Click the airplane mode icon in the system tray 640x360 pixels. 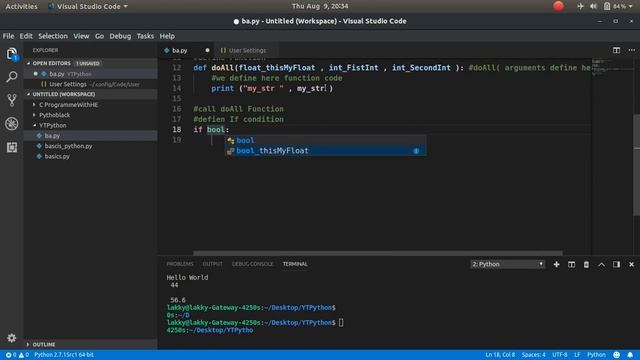[x=580, y=6]
